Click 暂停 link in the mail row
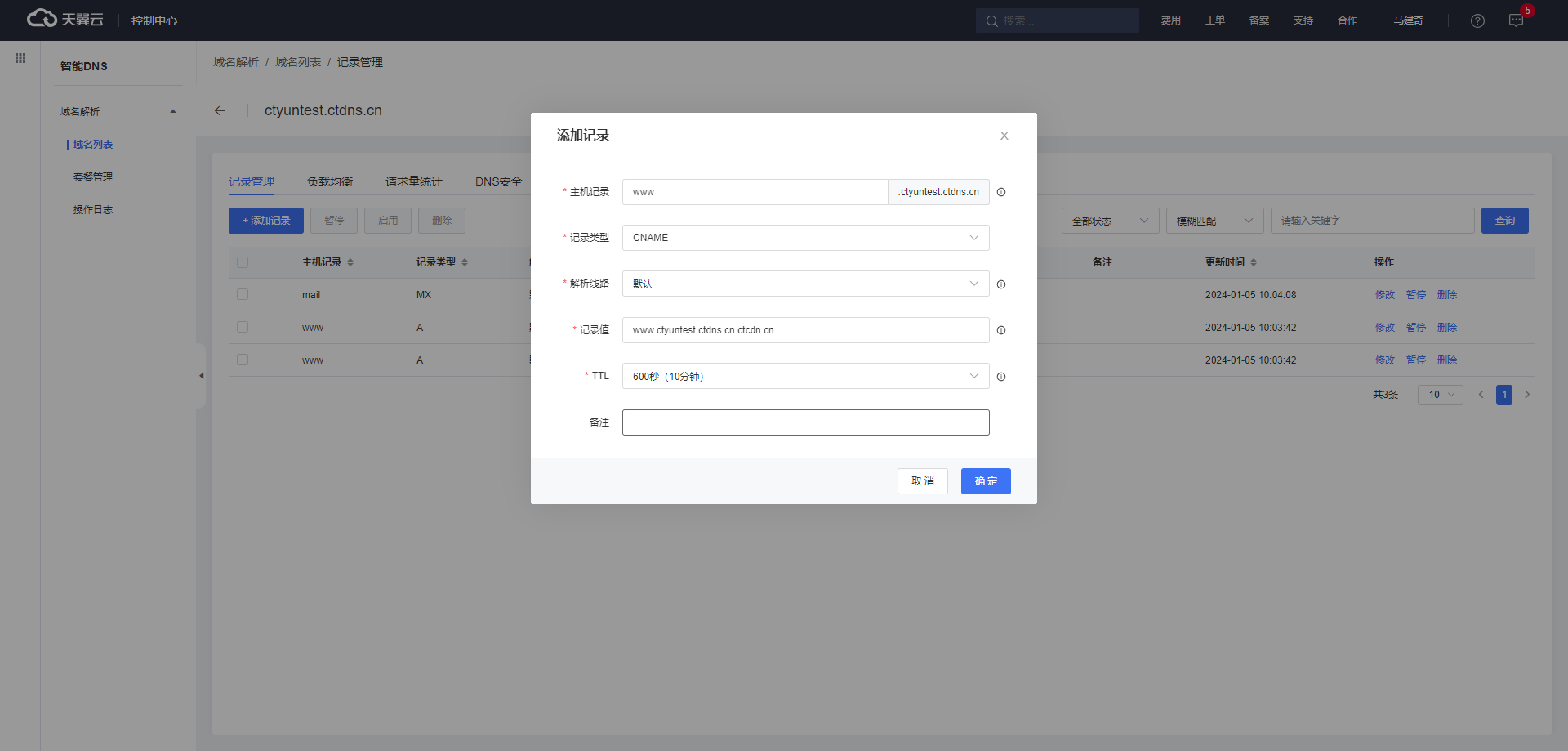 [1416, 294]
